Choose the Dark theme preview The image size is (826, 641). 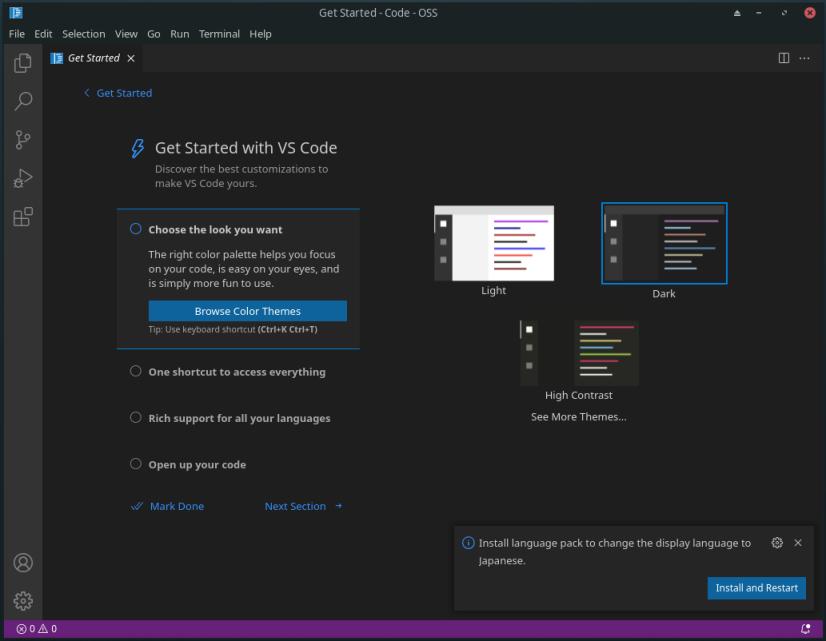point(664,243)
